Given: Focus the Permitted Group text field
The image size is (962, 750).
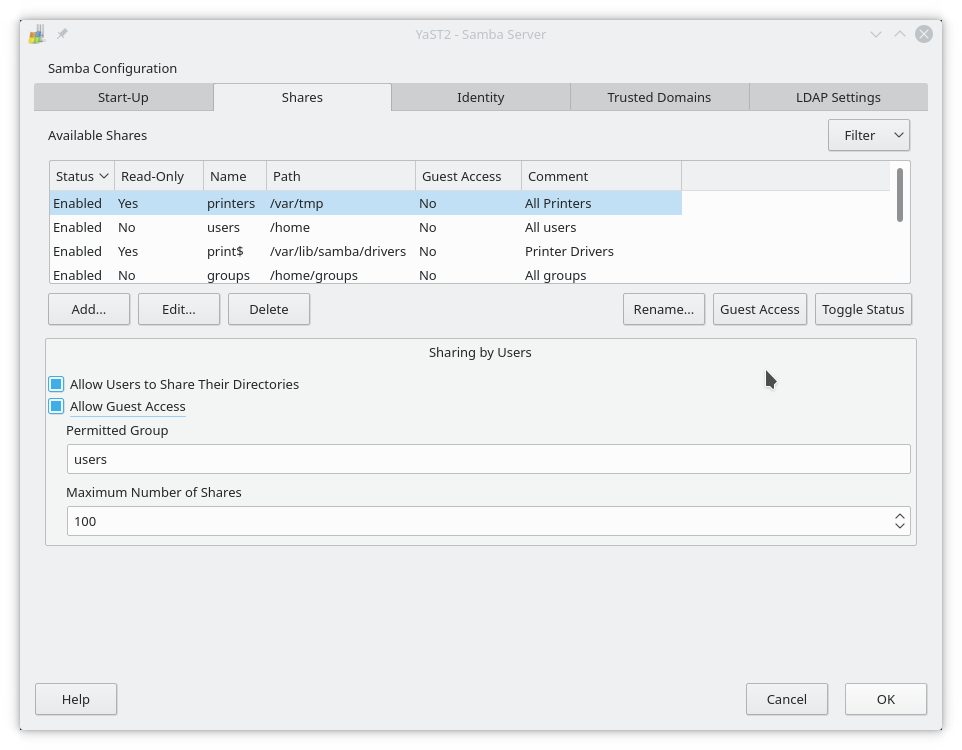Looking at the screenshot, I should pyautogui.click(x=488, y=459).
